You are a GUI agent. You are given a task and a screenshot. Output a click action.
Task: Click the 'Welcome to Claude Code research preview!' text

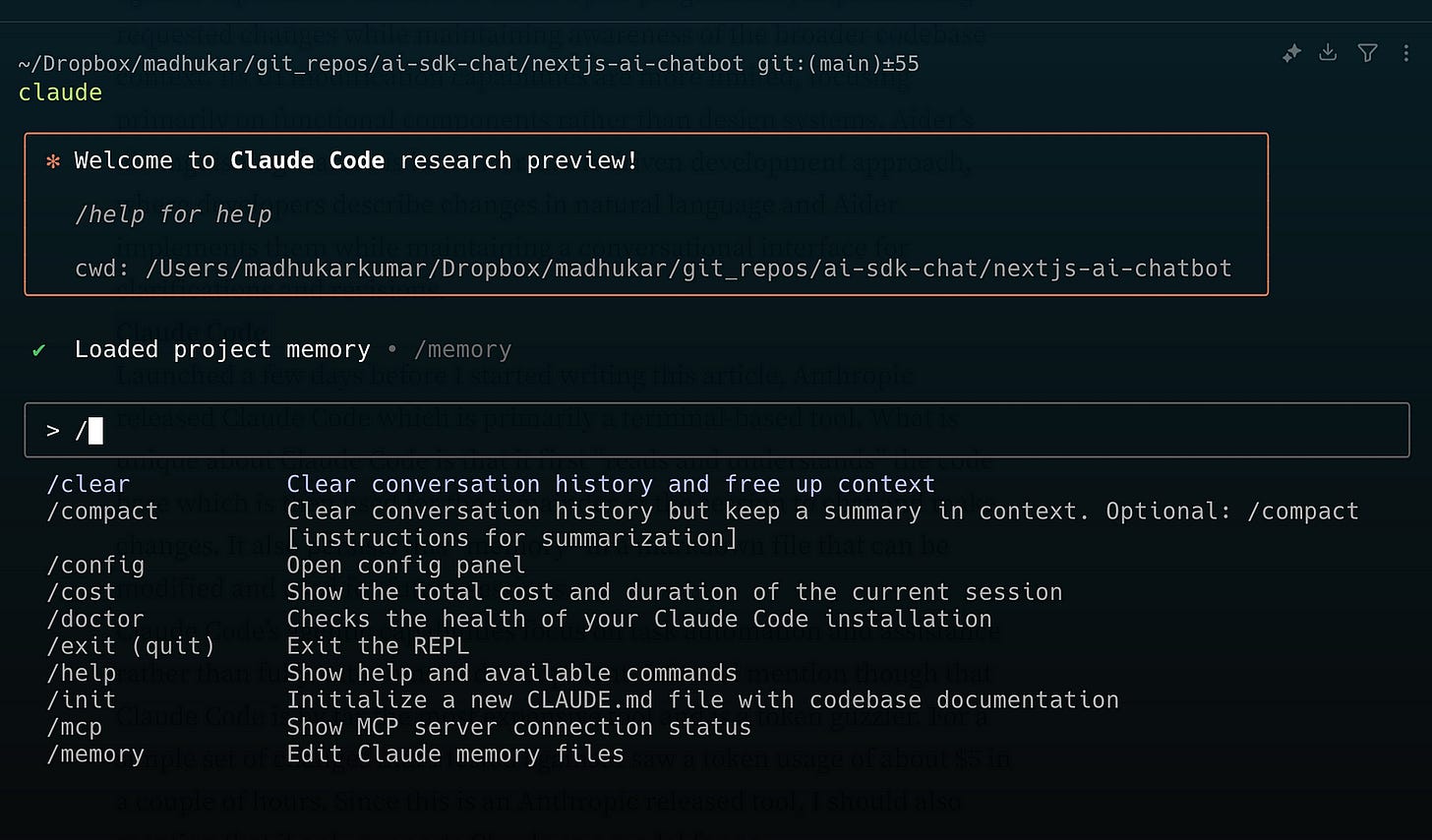click(x=356, y=160)
